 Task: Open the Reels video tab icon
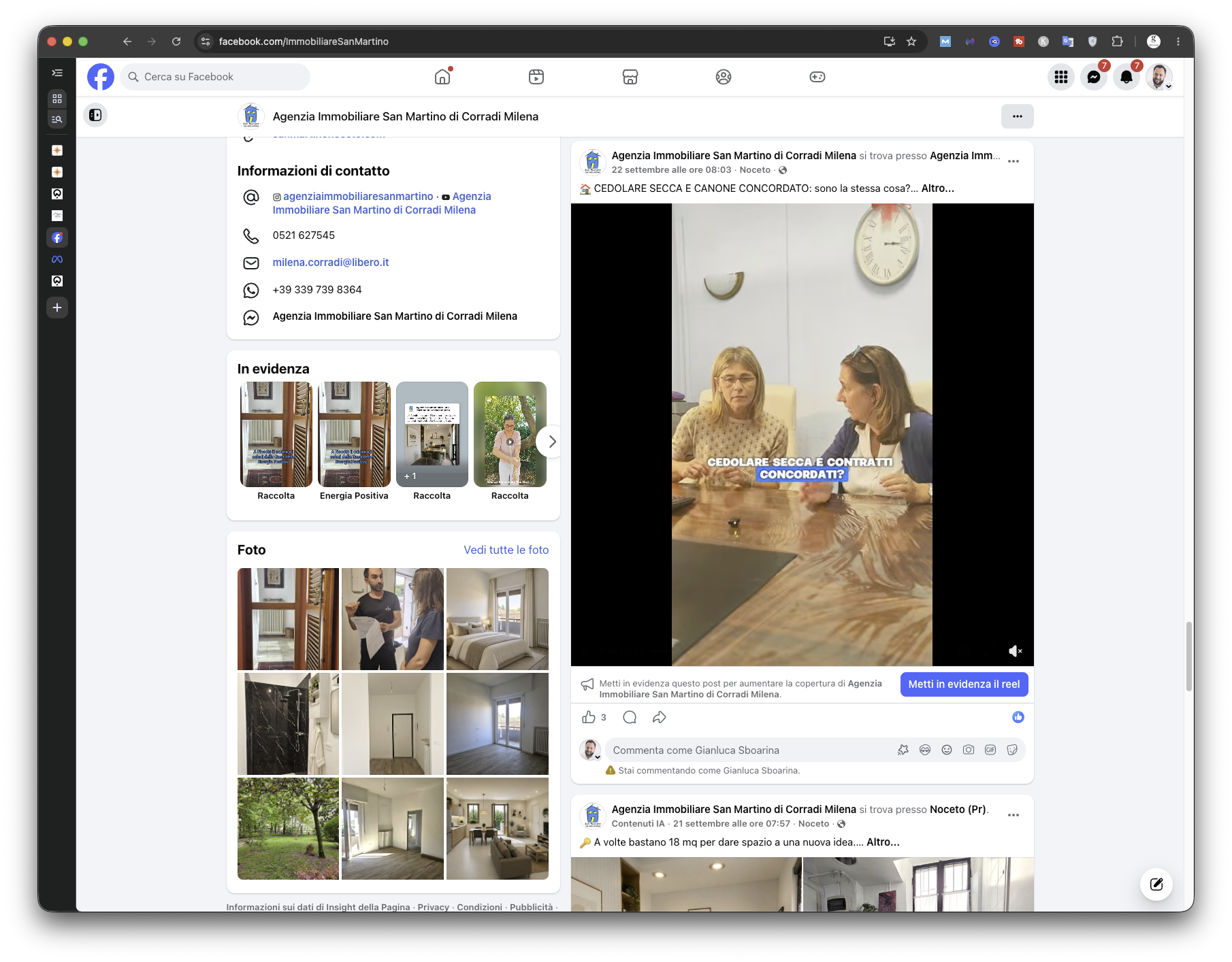point(536,77)
